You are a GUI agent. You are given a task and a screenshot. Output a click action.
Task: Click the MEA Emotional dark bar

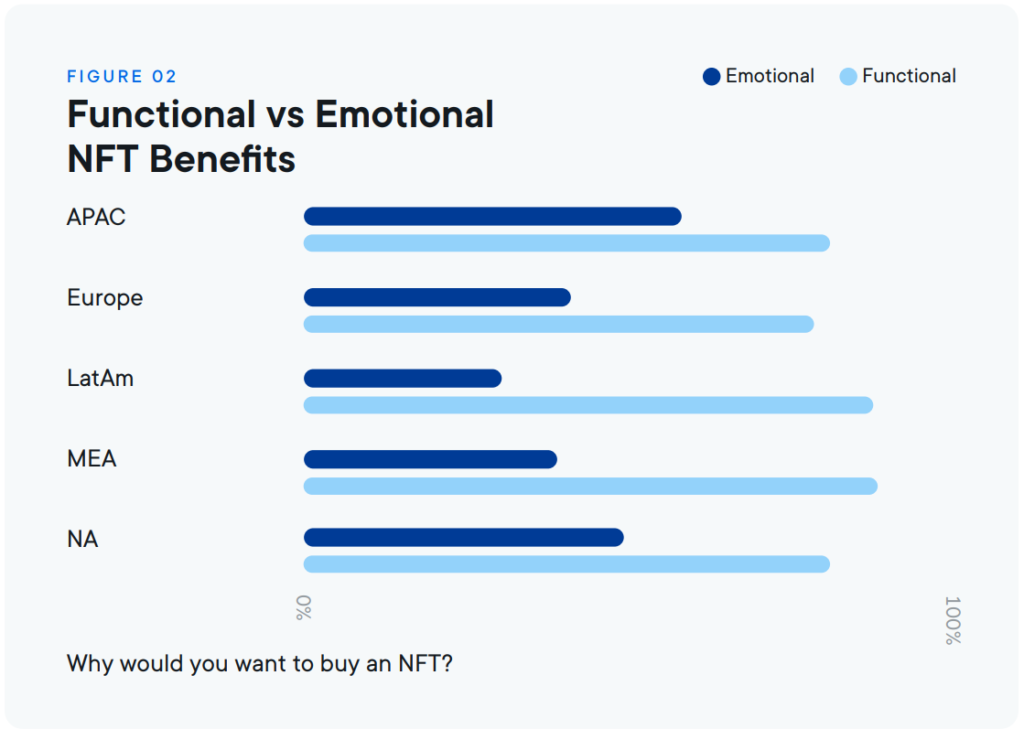coord(430,459)
